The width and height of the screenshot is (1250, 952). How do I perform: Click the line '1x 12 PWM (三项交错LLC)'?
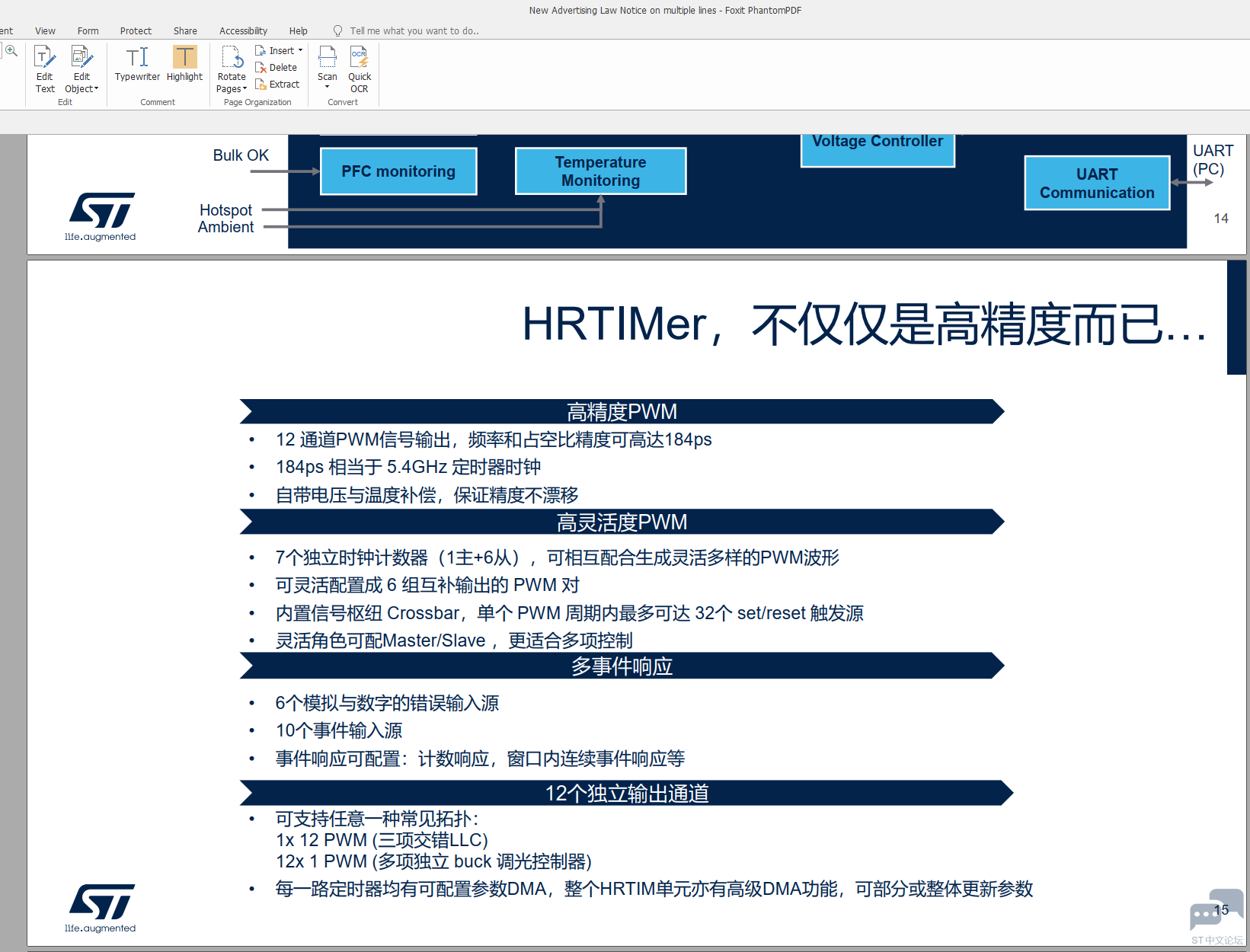(382, 840)
